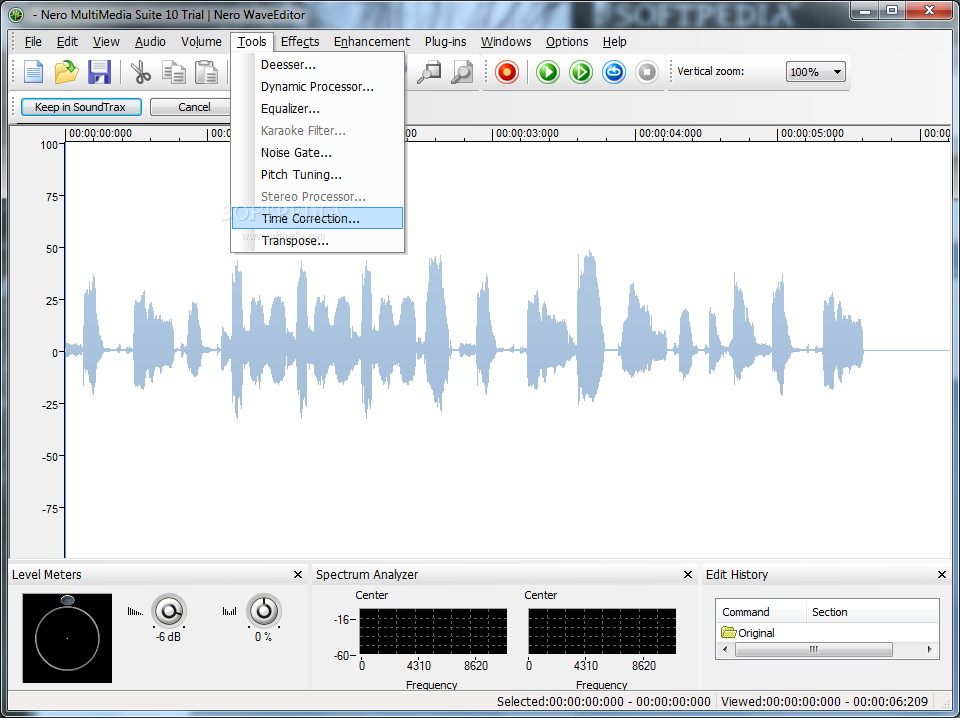Click the Original folder icon in Edit History
The image size is (960, 718).
click(729, 632)
